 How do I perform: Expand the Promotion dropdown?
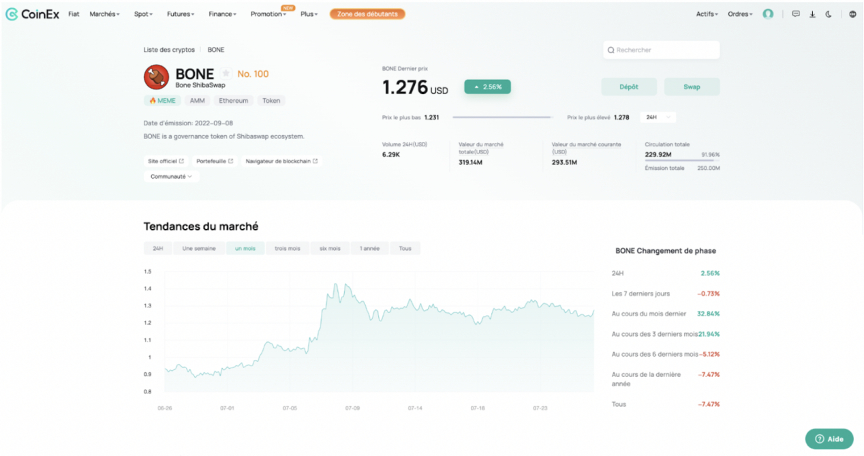tap(268, 14)
